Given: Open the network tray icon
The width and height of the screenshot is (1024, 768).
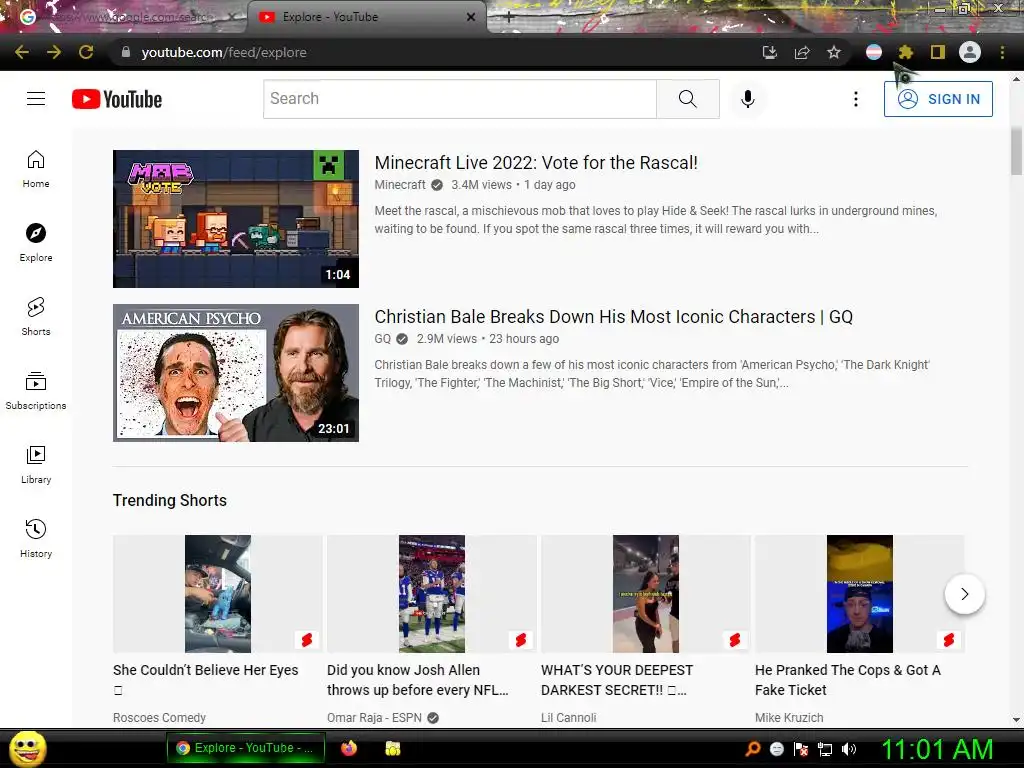Looking at the screenshot, I should 825,749.
